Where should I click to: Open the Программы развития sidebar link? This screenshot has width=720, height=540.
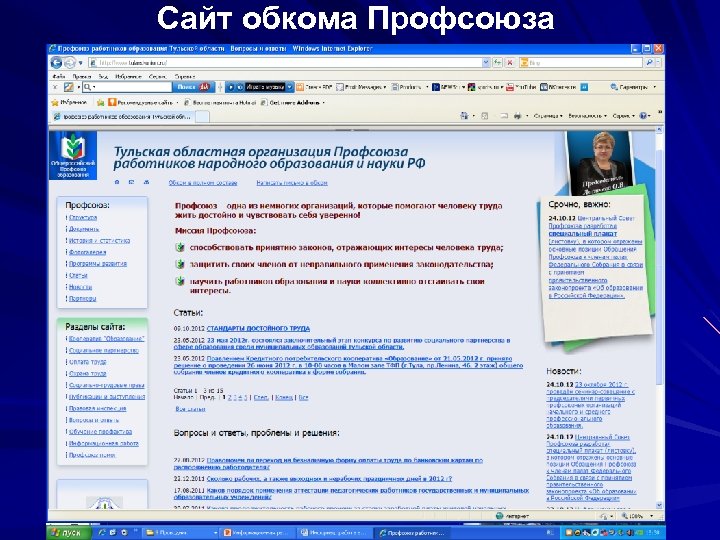click(x=98, y=264)
